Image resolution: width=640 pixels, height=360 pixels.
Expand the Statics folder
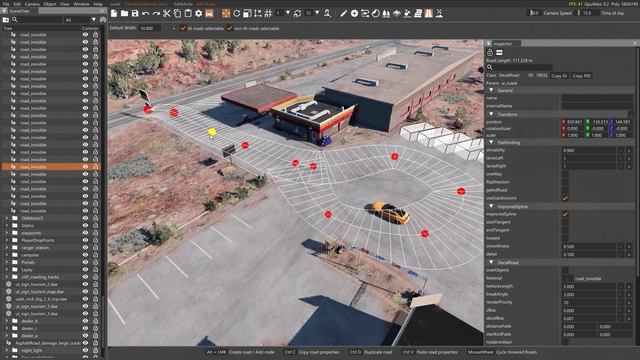click(7, 226)
